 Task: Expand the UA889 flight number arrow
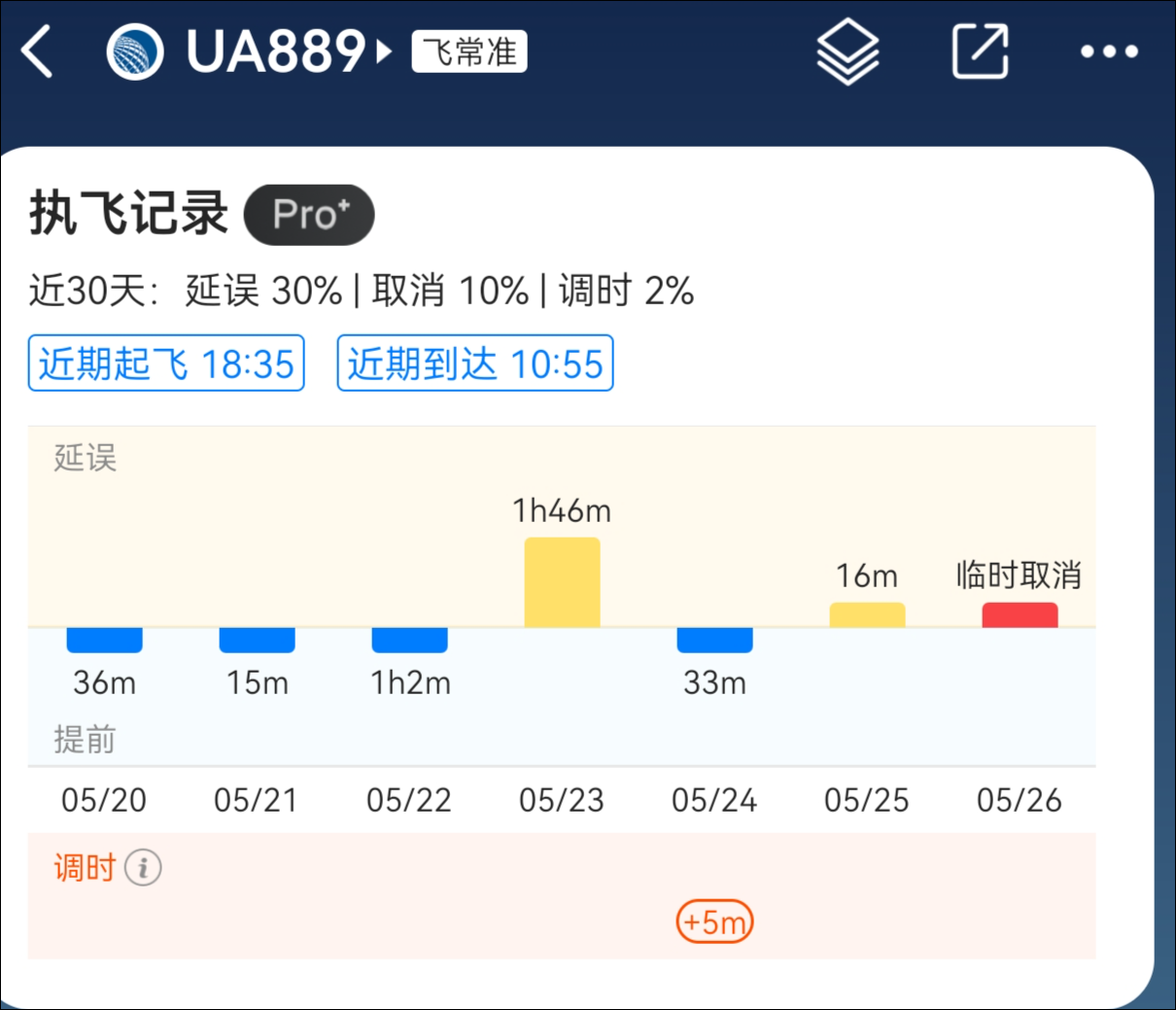pos(385,51)
